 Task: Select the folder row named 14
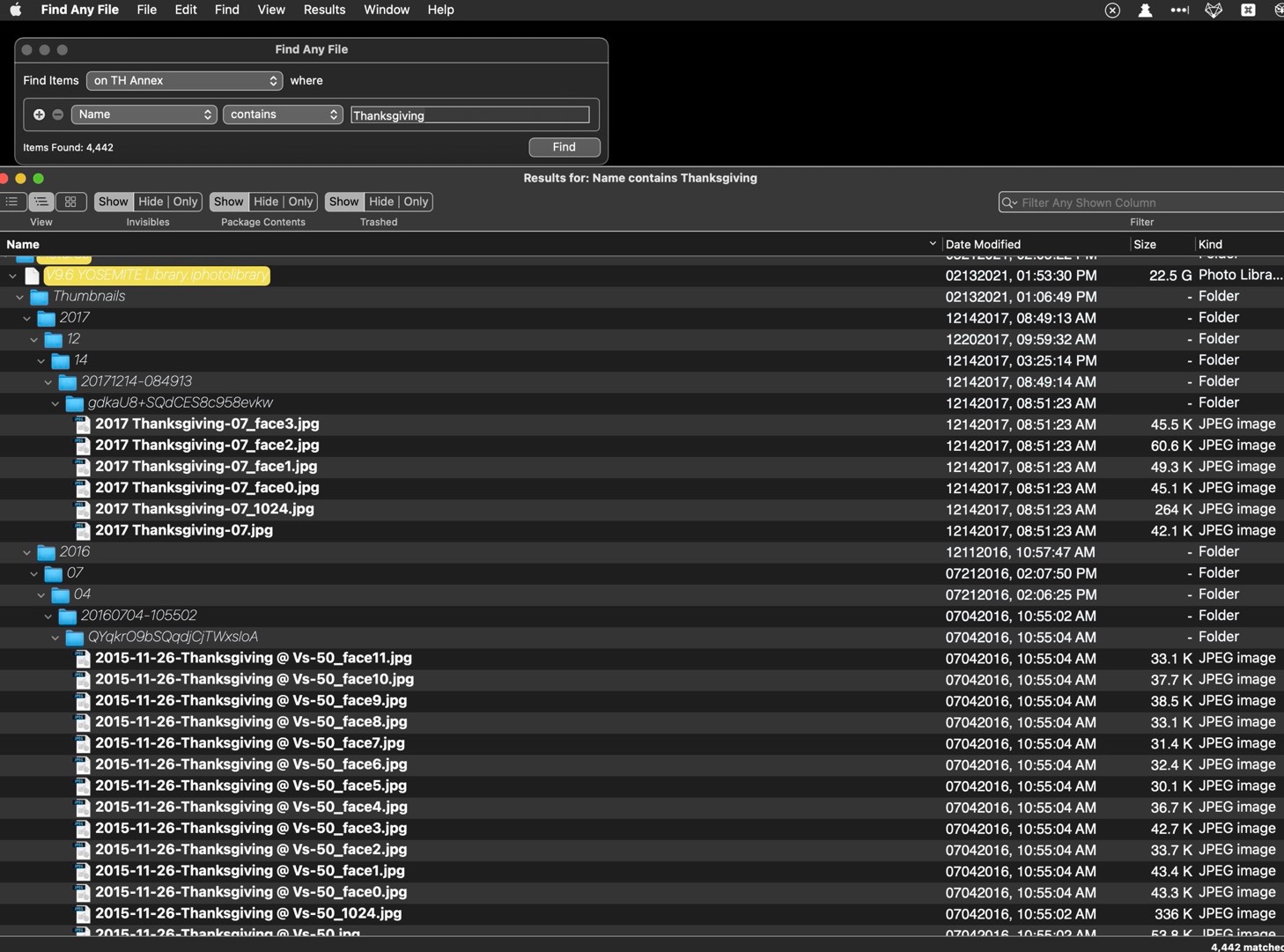click(642, 360)
